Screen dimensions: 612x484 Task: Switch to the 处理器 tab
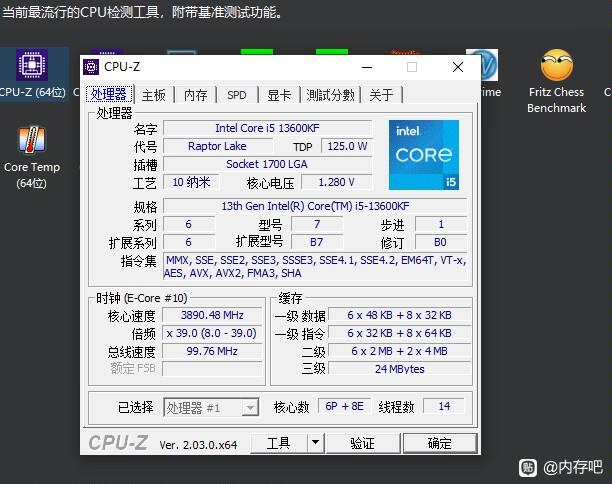109,94
